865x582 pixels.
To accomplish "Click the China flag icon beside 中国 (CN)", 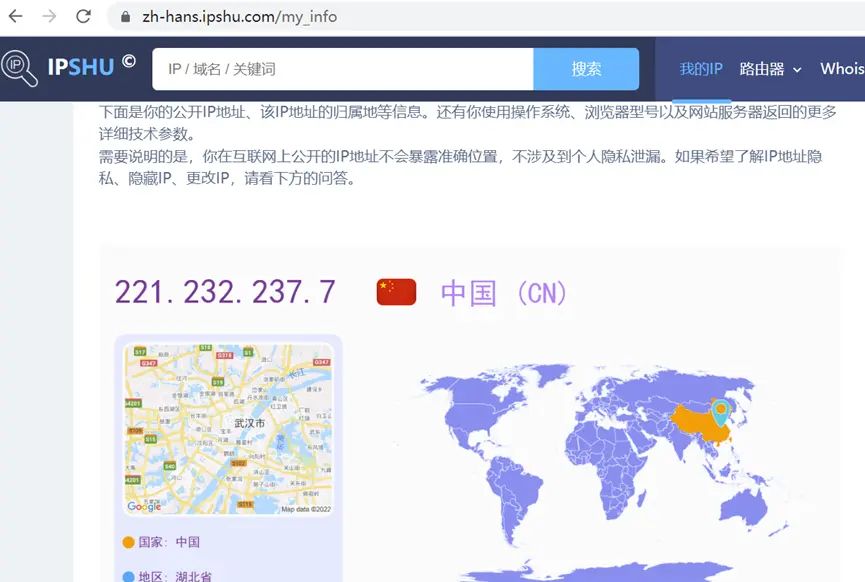I will (x=395, y=291).
